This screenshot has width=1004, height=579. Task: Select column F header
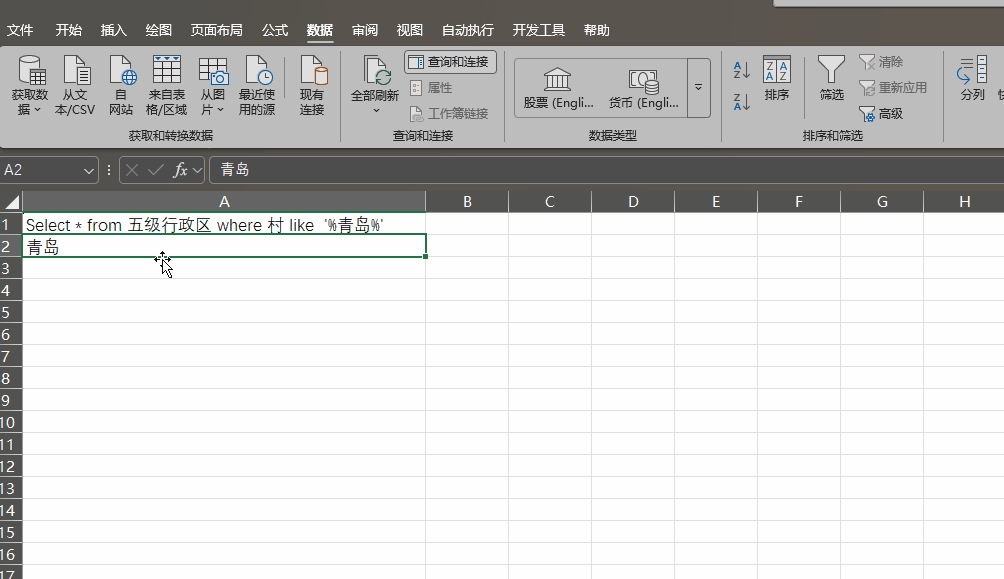[799, 202]
